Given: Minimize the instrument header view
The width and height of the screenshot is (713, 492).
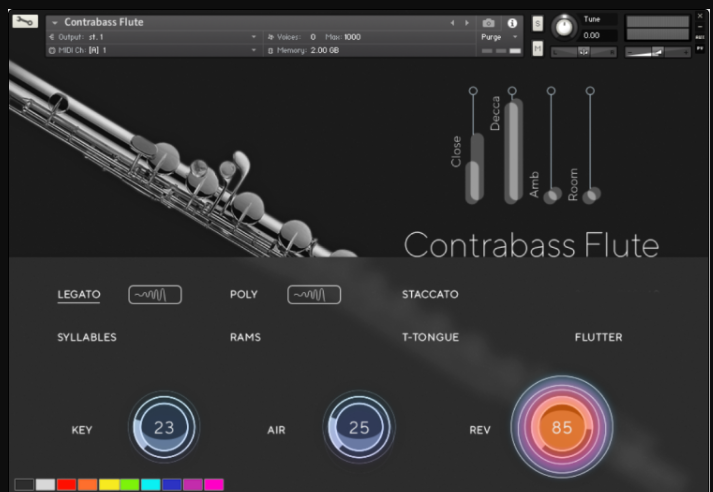Looking at the screenshot, I should click(700, 26).
